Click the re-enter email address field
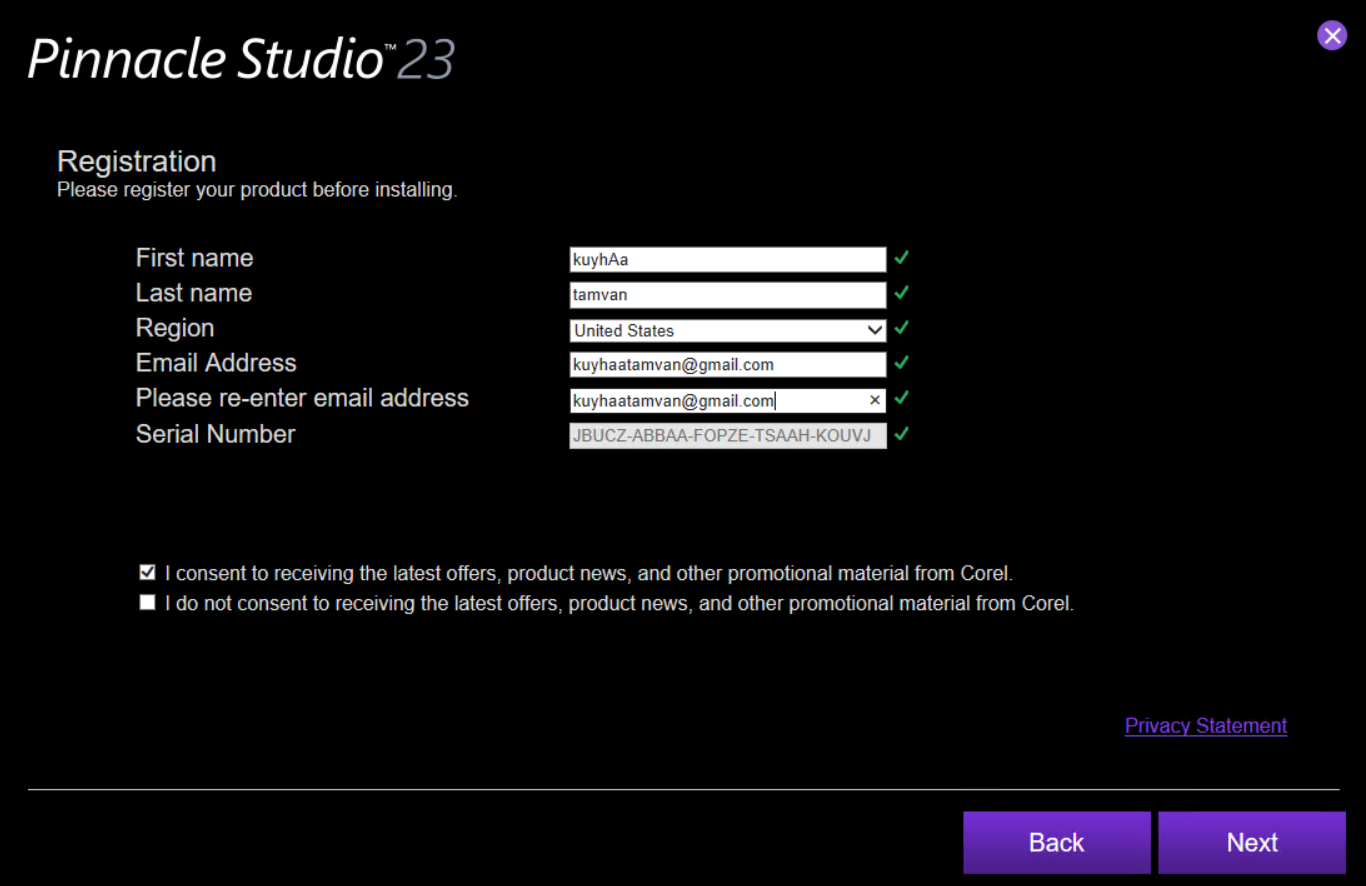The width and height of the screenshot is (1366, 886). (728, 401)
